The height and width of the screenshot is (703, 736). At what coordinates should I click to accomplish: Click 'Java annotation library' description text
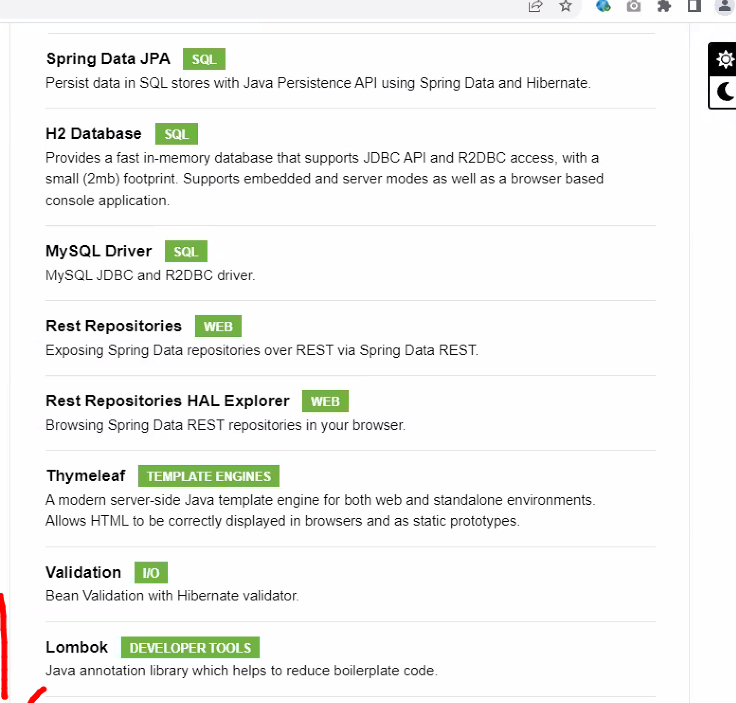click(x=241, y=671)
